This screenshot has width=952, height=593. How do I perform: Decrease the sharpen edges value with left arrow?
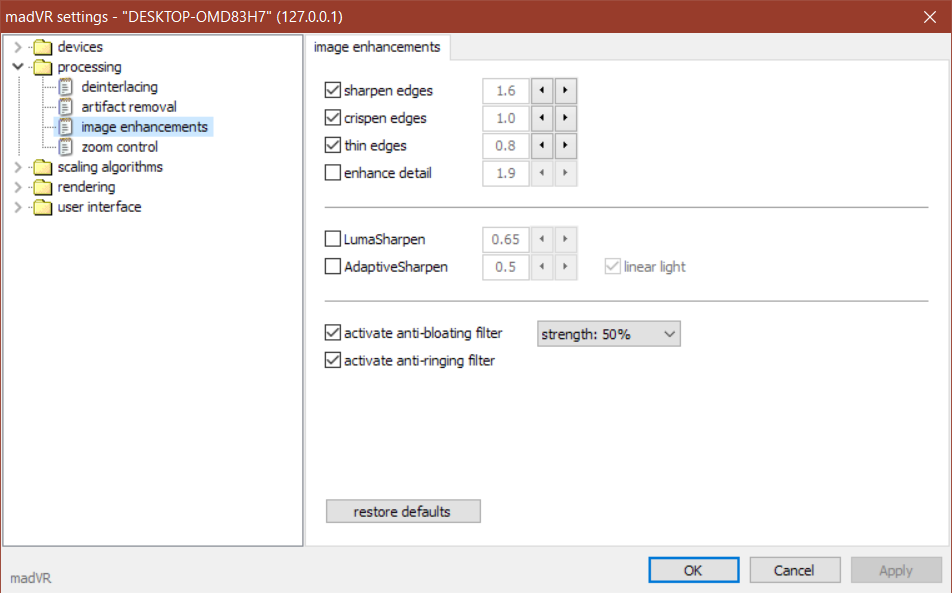tap(542, 90)
